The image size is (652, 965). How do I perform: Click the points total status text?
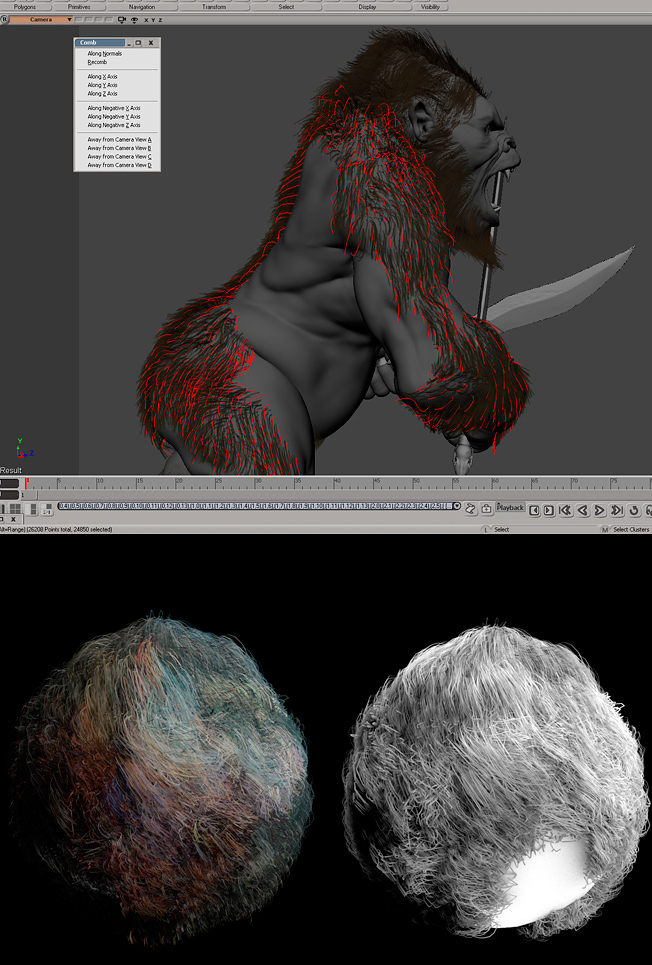(x=70, y=529)
